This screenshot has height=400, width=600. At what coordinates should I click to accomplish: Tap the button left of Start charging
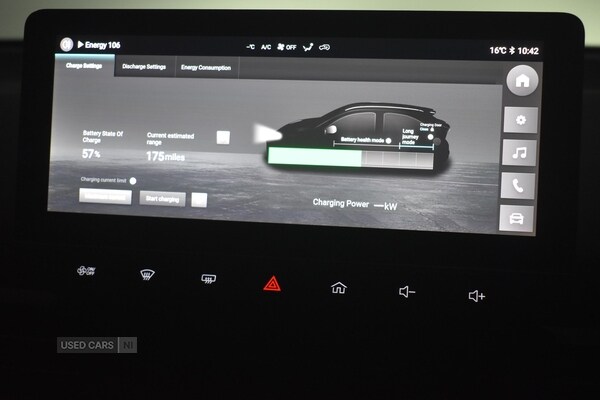[x=105, y=197]
